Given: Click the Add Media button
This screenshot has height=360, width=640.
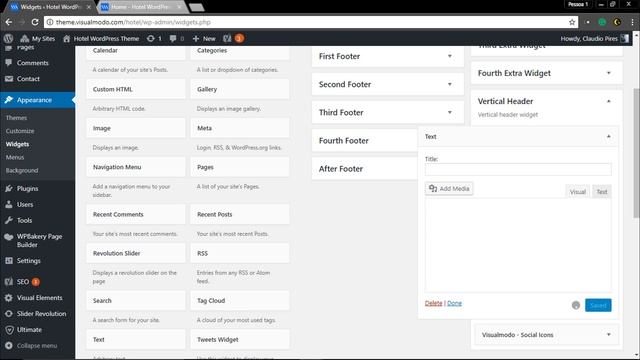Looking at the screenshot, I should click(449, 189).
